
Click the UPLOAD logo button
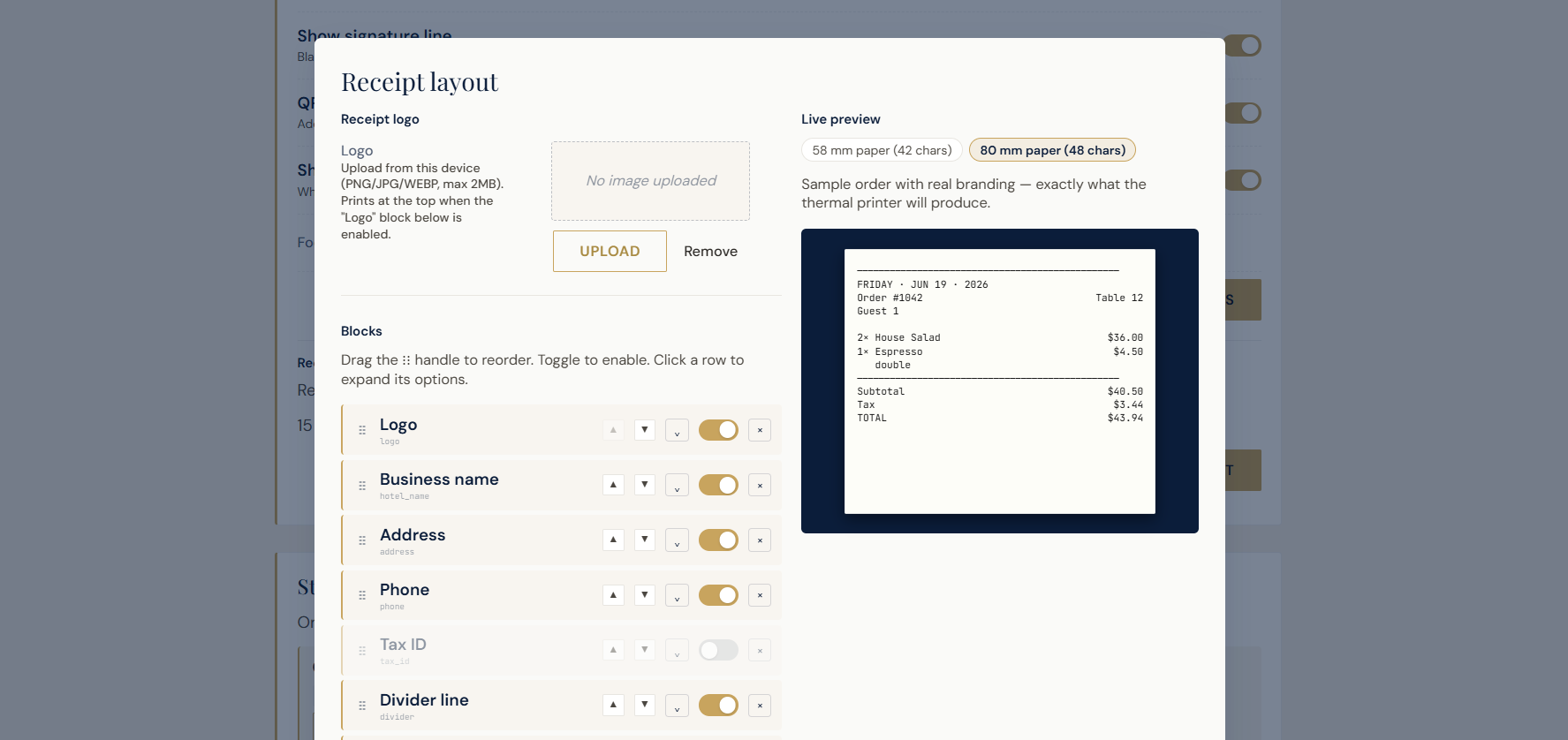click(610, 251)
